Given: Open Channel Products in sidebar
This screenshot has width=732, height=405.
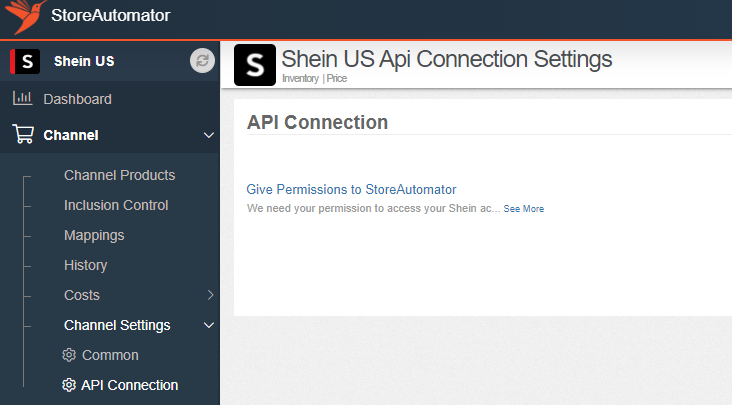Looking at the screenshot, I should coord(120,175).
